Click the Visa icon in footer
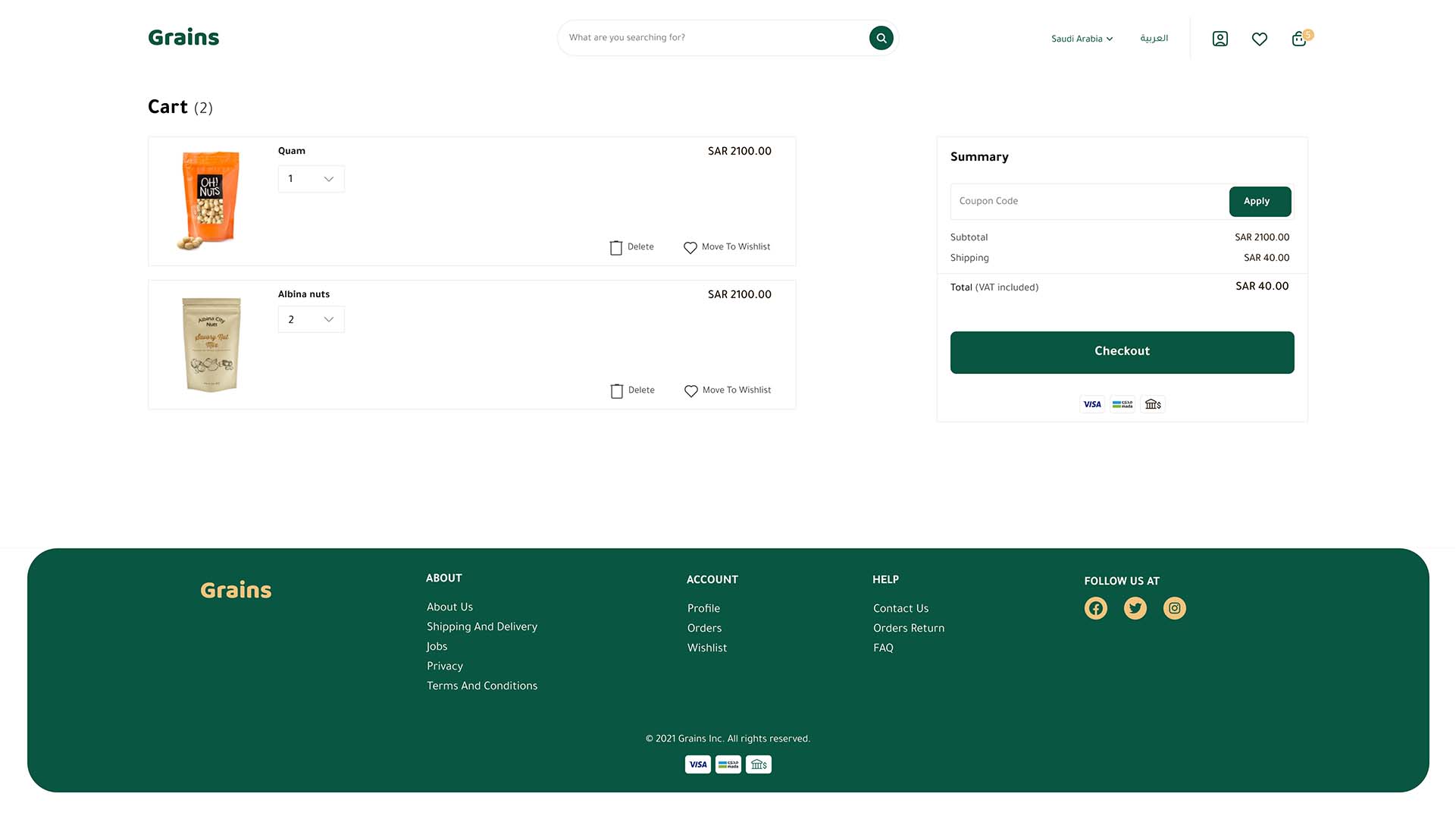Viewport: 1456px width, 819px height. click(x=698, y=764)
